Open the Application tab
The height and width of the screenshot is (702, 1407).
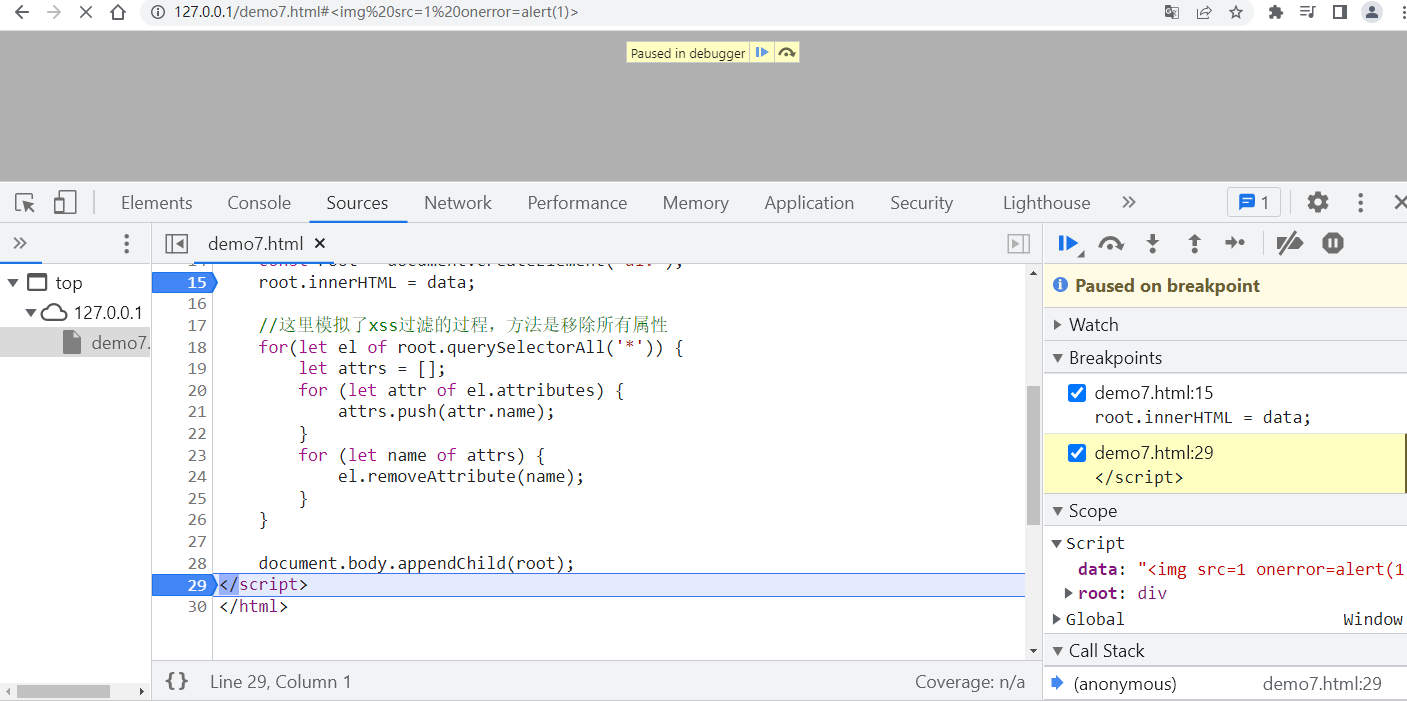[809, 203]
